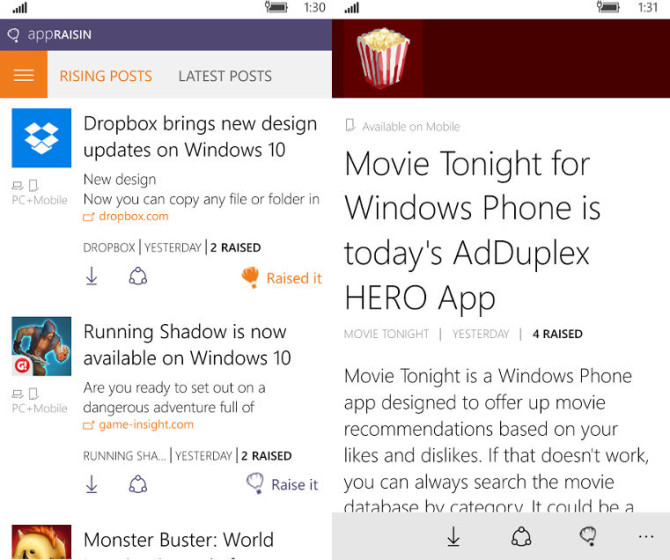
Task: Click the Movie Tonight article headline
Action: click(x=472, y=230)
